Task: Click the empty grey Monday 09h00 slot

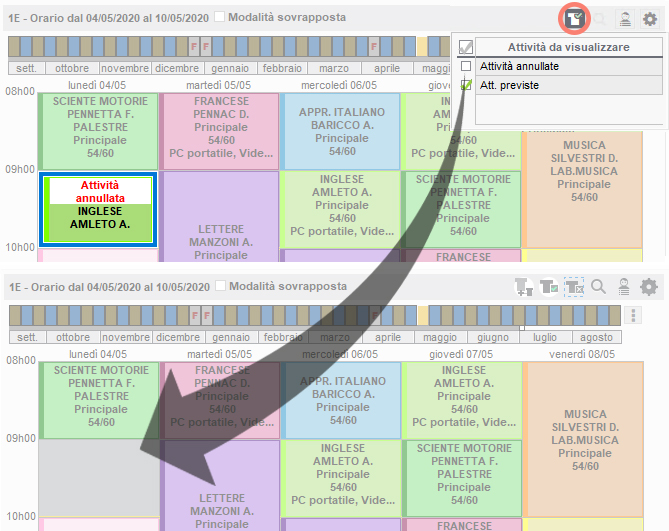Action: (x=99, y=478)
